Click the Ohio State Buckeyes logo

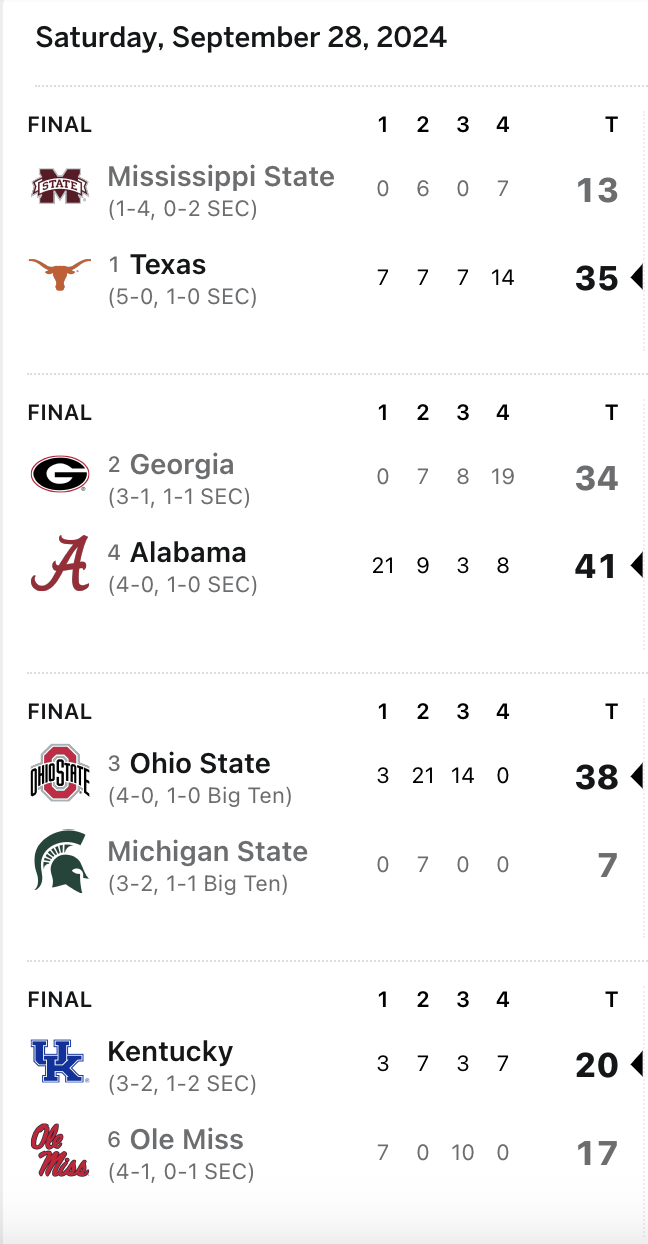tap(59, 773)
